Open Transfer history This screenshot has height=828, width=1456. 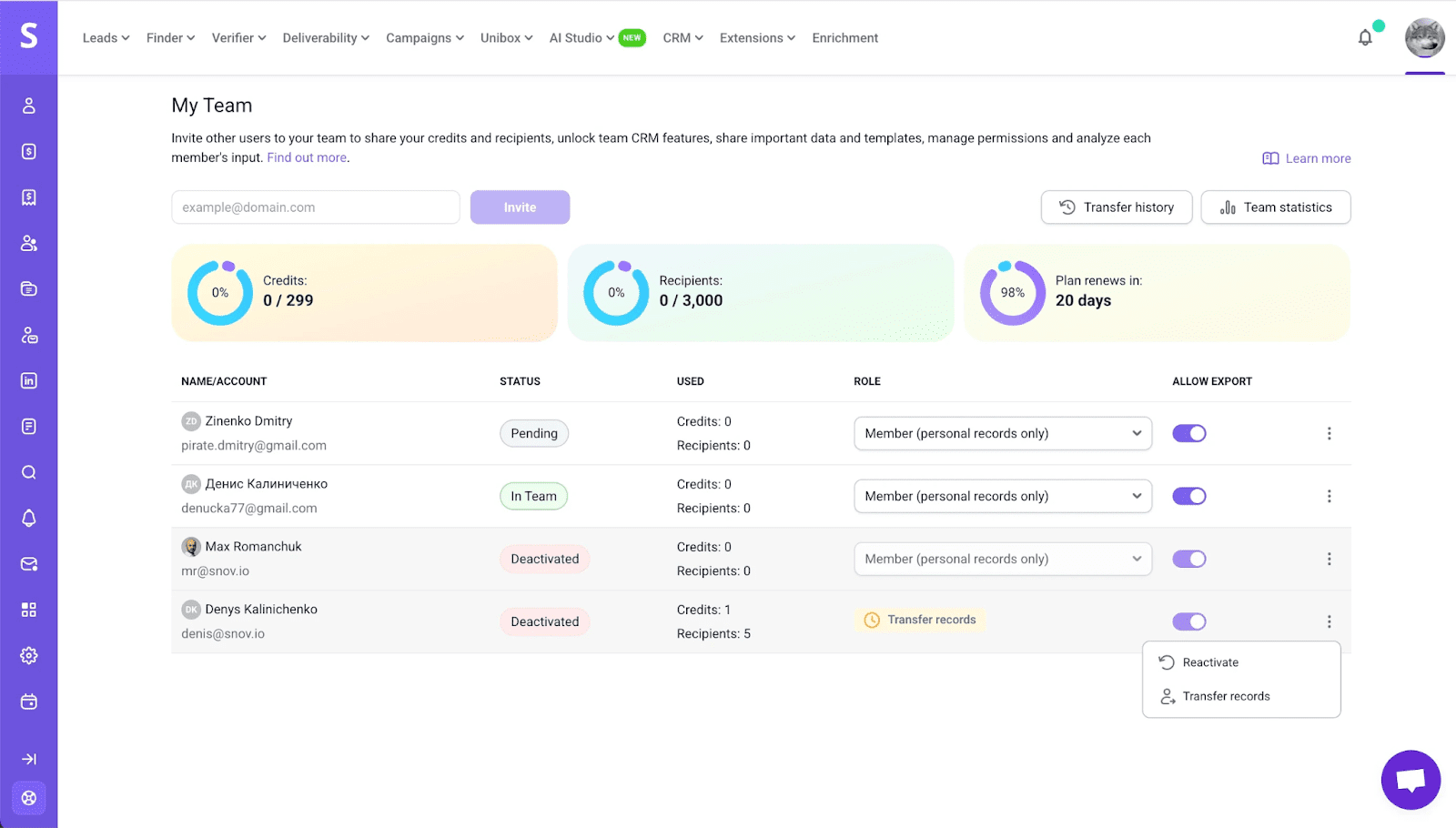[1116, 207]
